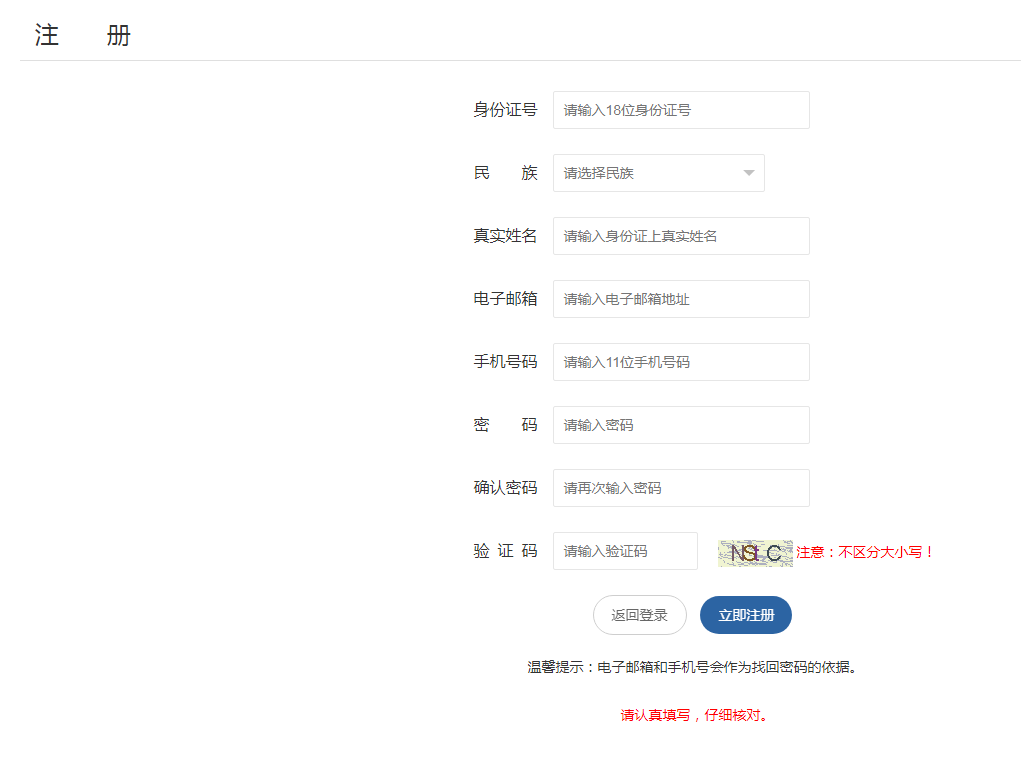
Task: Click the 真实姓名 field label
Action: 505,236
